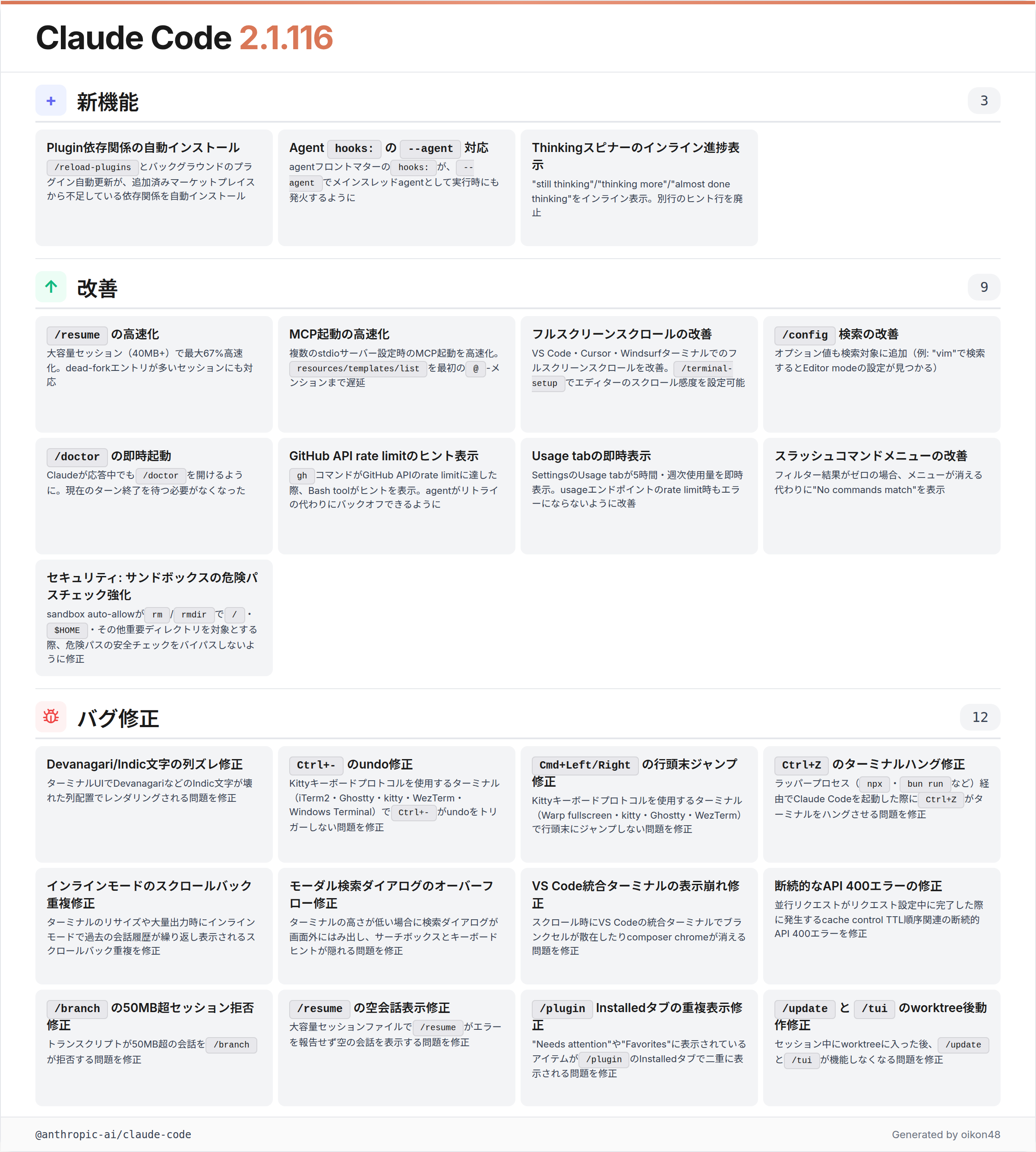Click the bug icon beside バグ修正
The image size is (1036, 1152).
coord(51,717)
